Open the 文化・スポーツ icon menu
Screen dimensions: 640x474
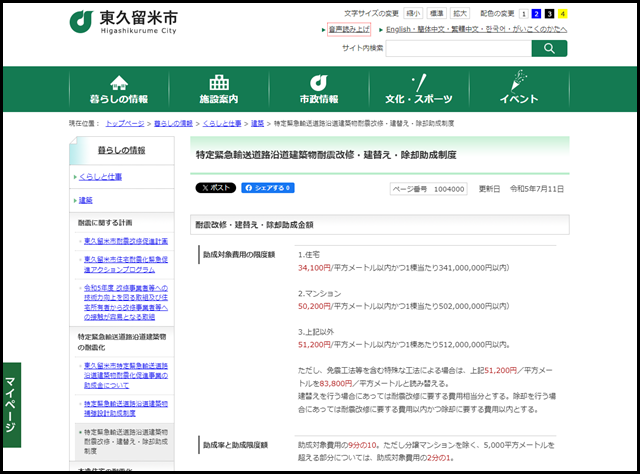pos(419,89)
